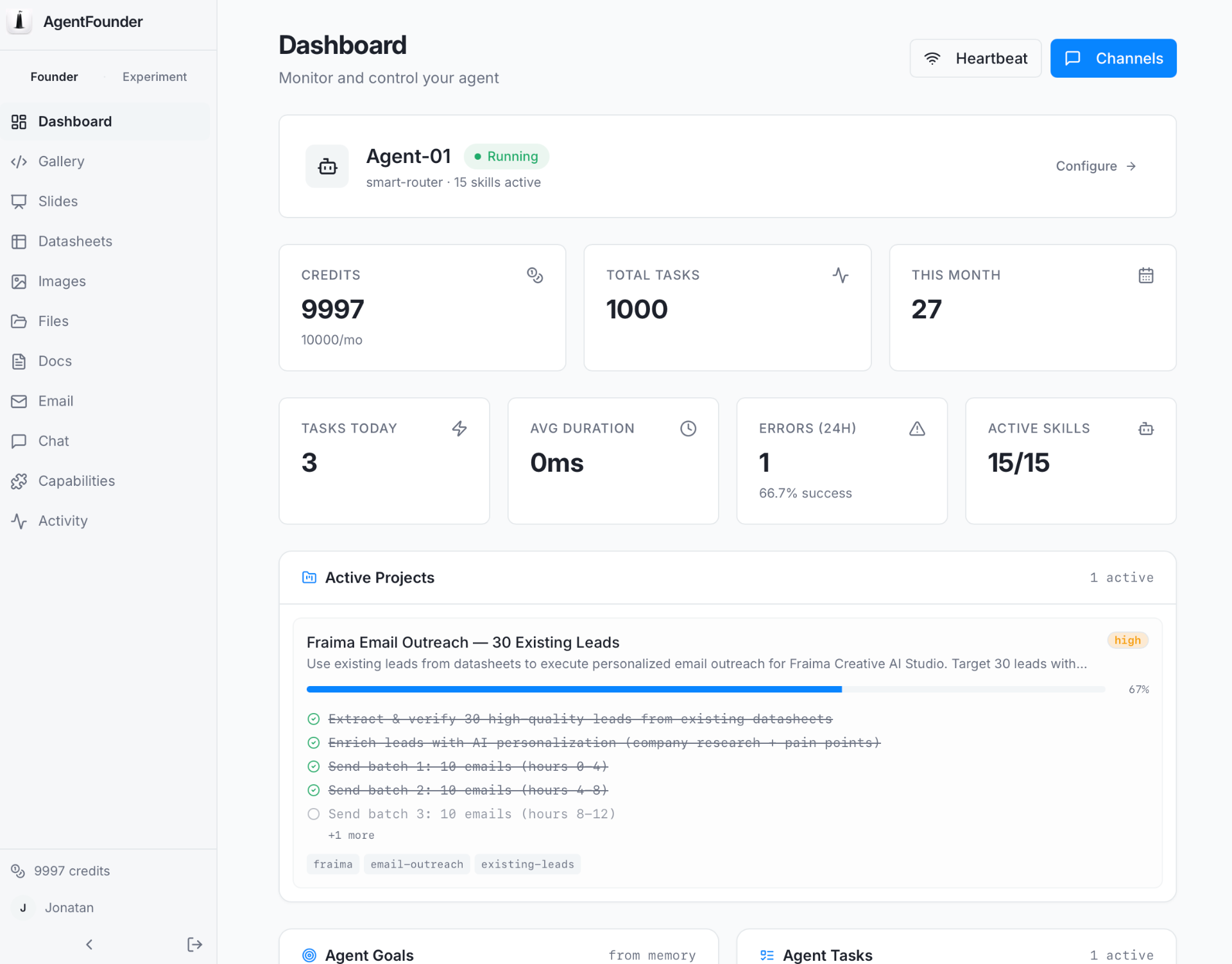Check the Send batch 3 circle
The width and height of the screenshot is (1232, 964).
click(314, 814)
